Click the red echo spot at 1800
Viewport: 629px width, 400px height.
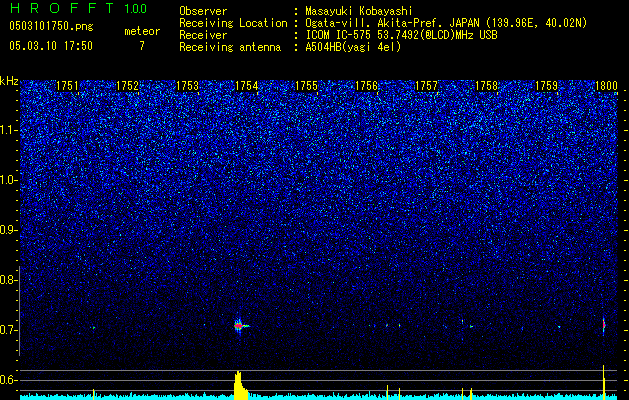click(x=604, y=325)
